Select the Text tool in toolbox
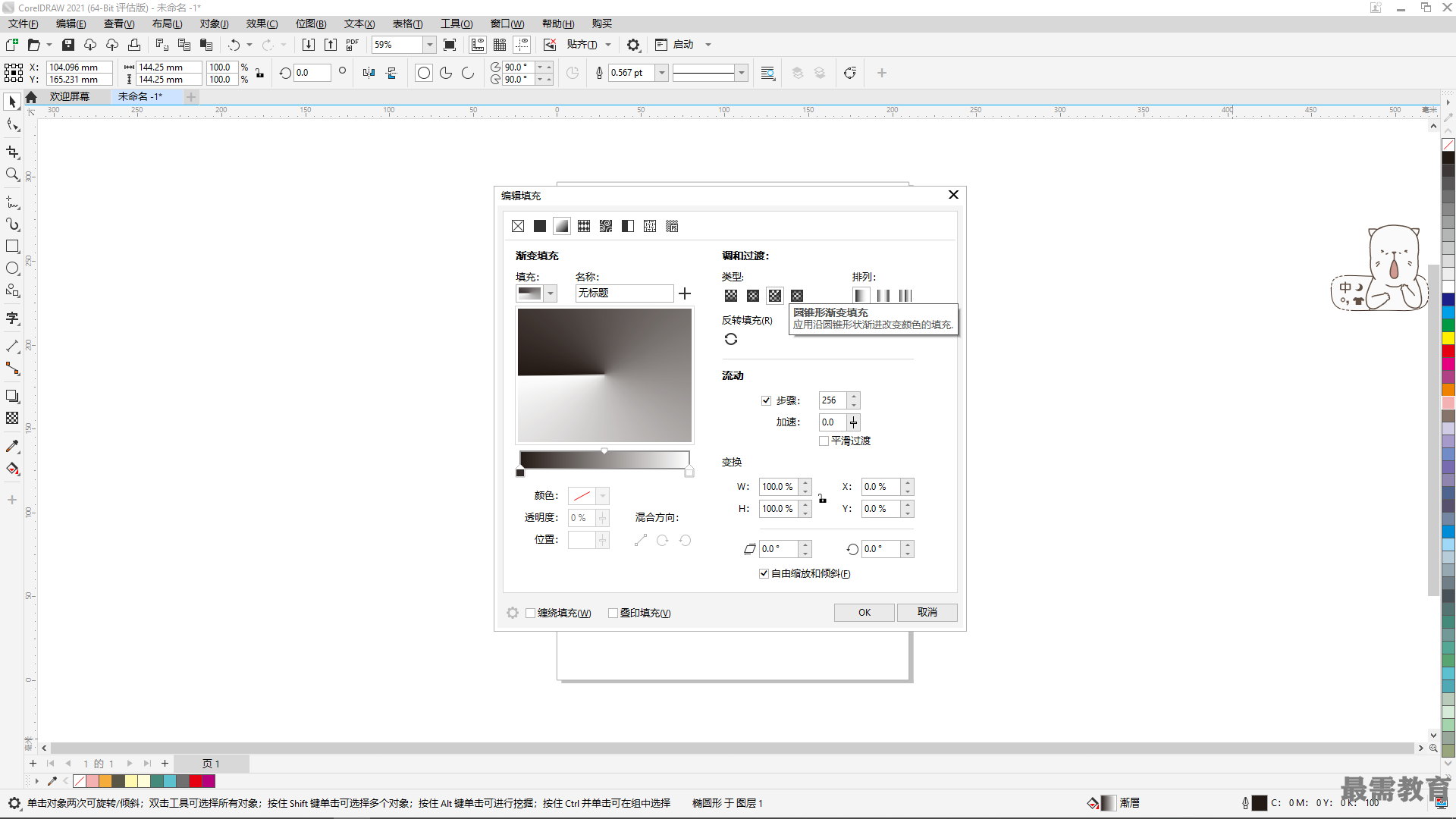 click(12, 318)
